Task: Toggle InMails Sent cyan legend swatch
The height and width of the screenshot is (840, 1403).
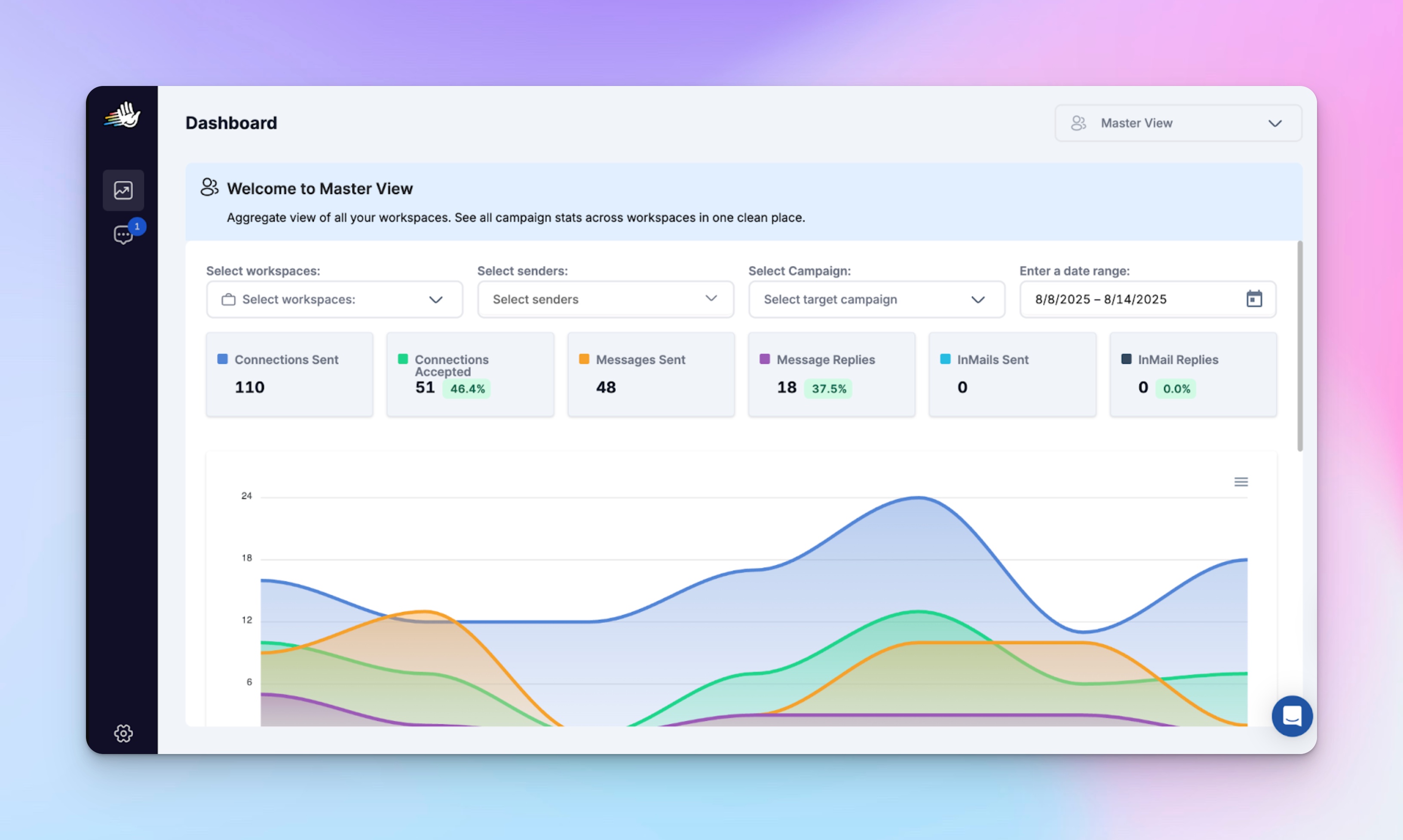Action: coord(945,359)
